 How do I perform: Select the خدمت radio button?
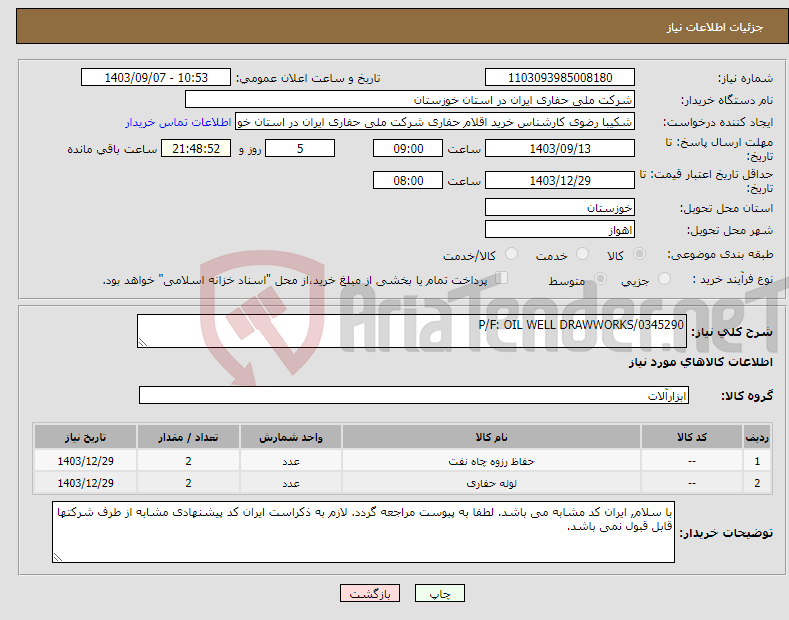[582, 254]
